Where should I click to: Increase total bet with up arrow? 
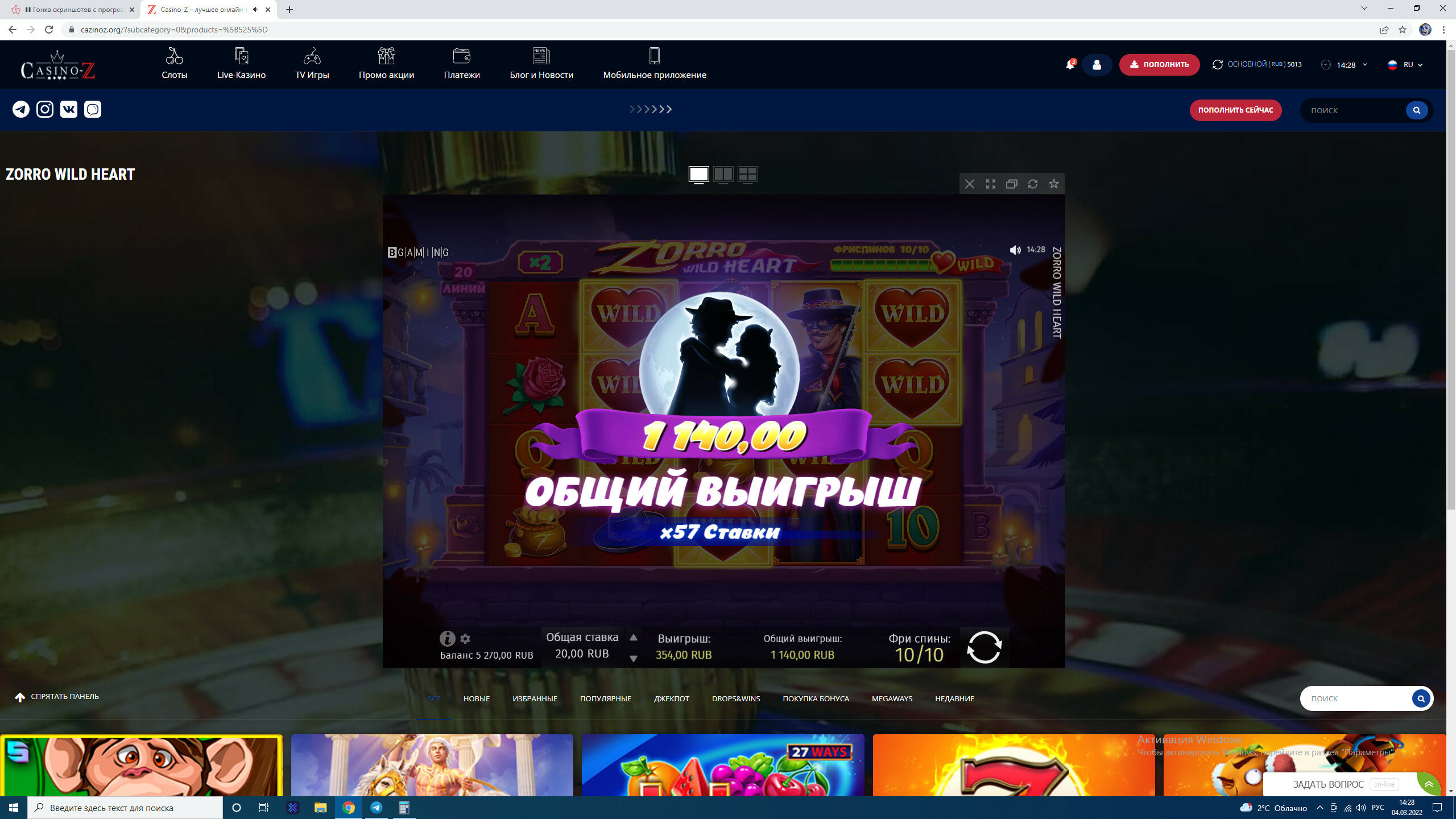click(x=633, y=637)
